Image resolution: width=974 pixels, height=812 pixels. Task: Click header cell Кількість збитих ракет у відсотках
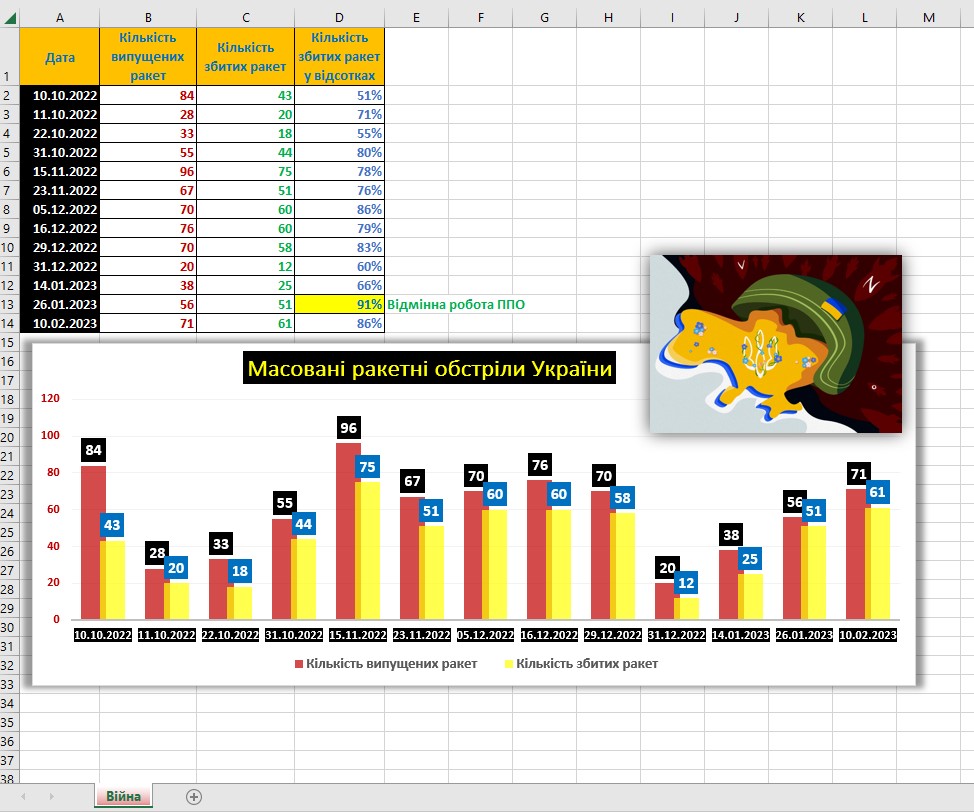(x=339, y=57)
